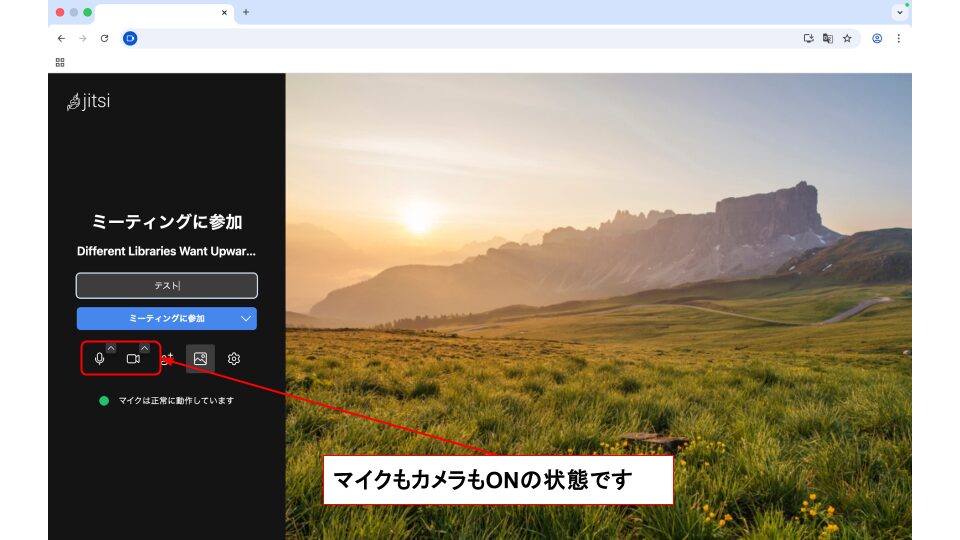Click the display name field containing テスト

coord(167,286)
